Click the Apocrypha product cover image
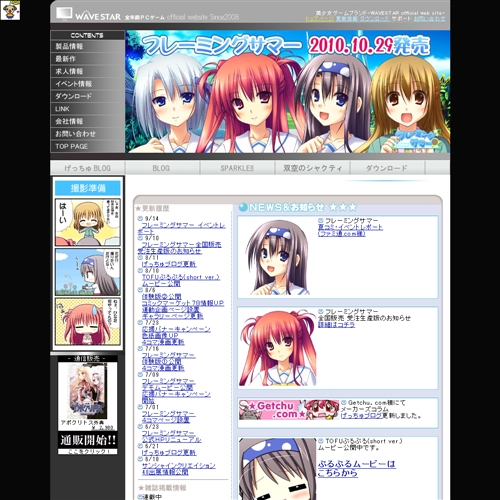This screenshot has width=500, height=500. (87, 391)
